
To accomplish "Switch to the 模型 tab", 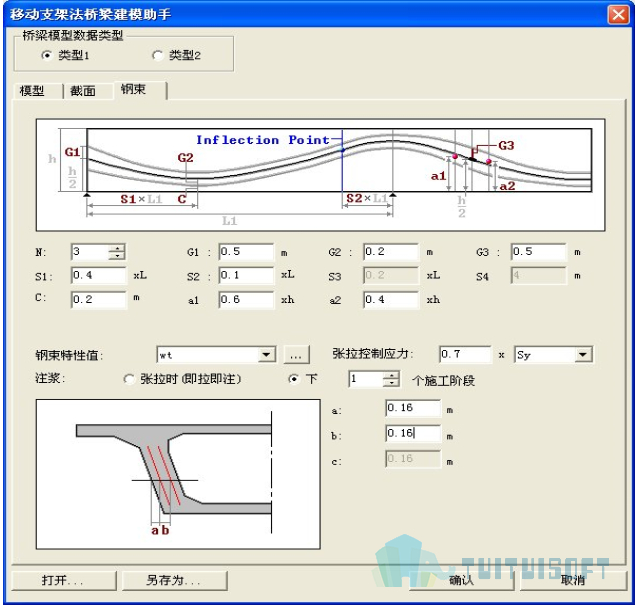I will pyautogui.click(x=32, y=91).
